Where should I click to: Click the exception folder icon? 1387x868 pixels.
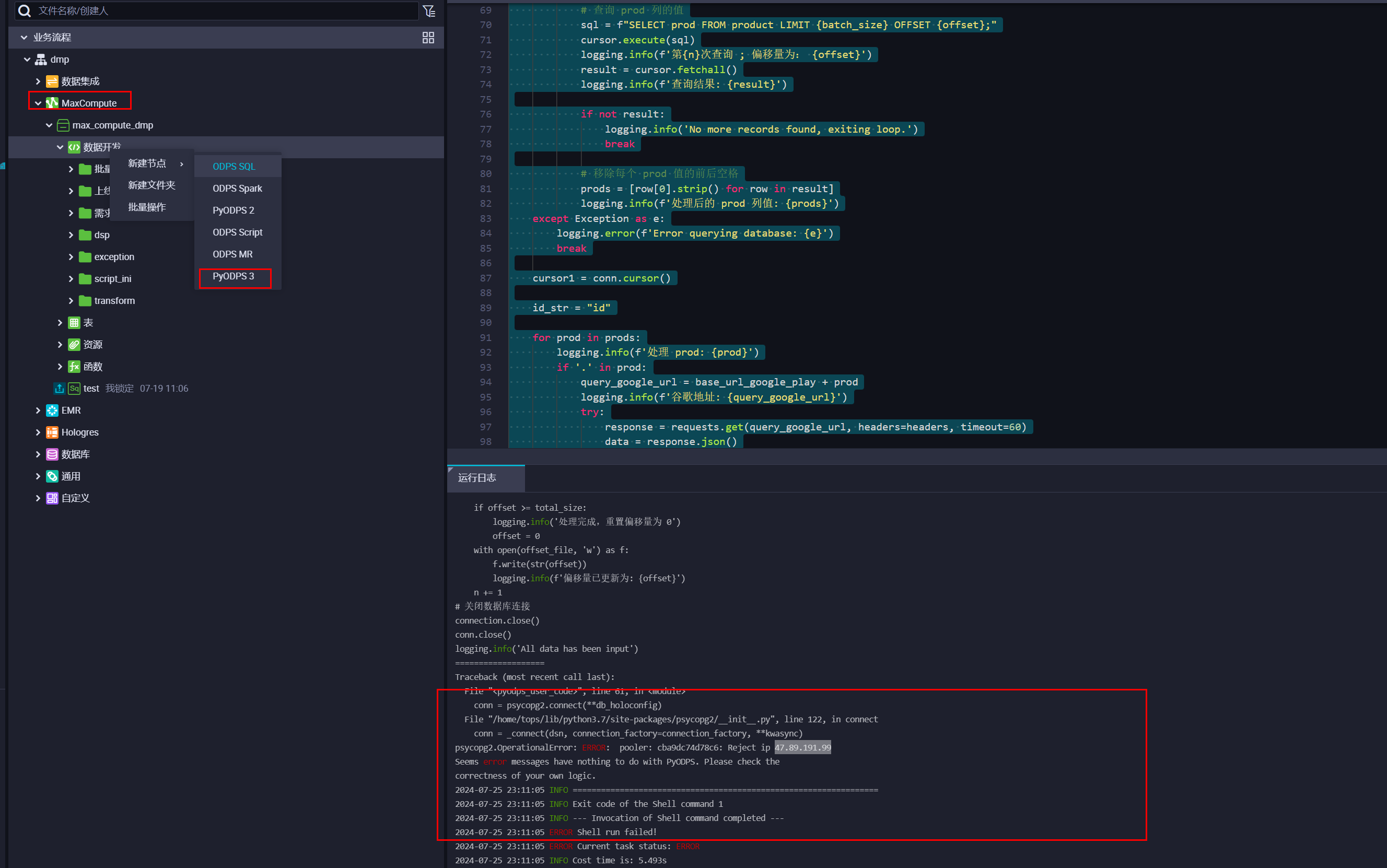(x=85, y=256)
